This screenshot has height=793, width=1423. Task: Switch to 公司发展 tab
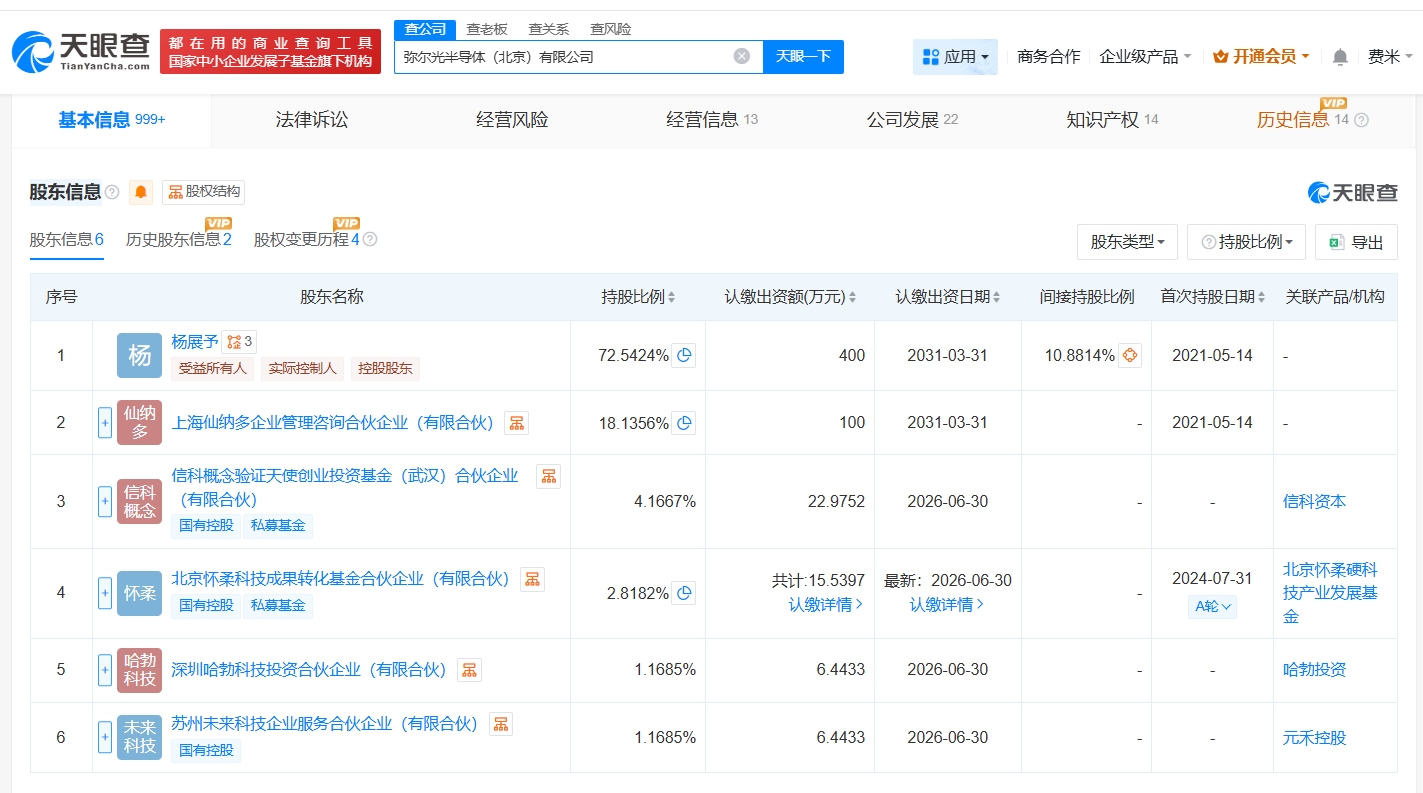(x=912, y=120)
